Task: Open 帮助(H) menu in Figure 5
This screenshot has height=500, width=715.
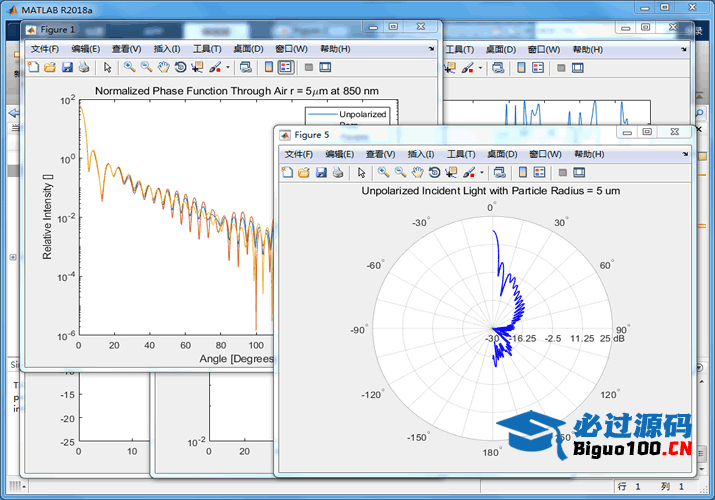Action: tap(589, 154)
